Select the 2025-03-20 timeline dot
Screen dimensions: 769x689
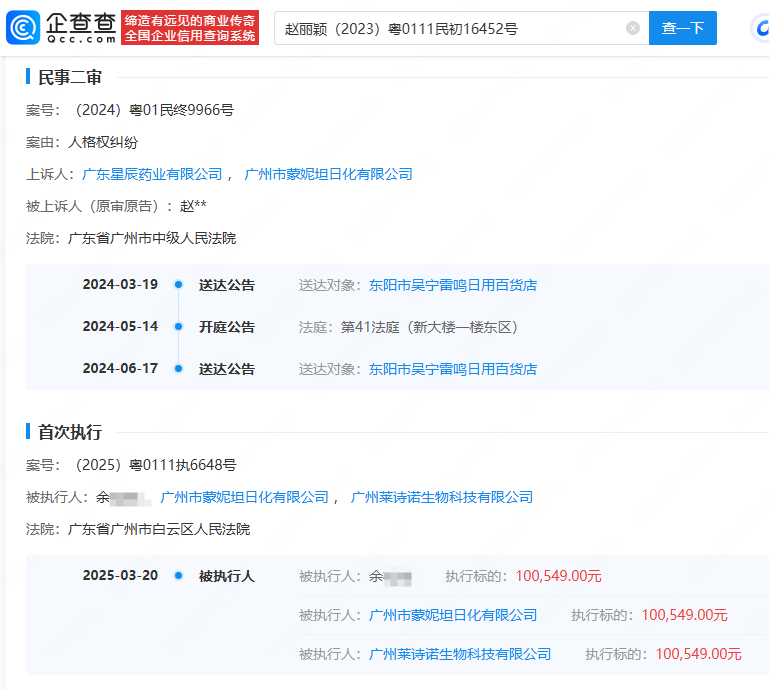(x=179, y=575)
